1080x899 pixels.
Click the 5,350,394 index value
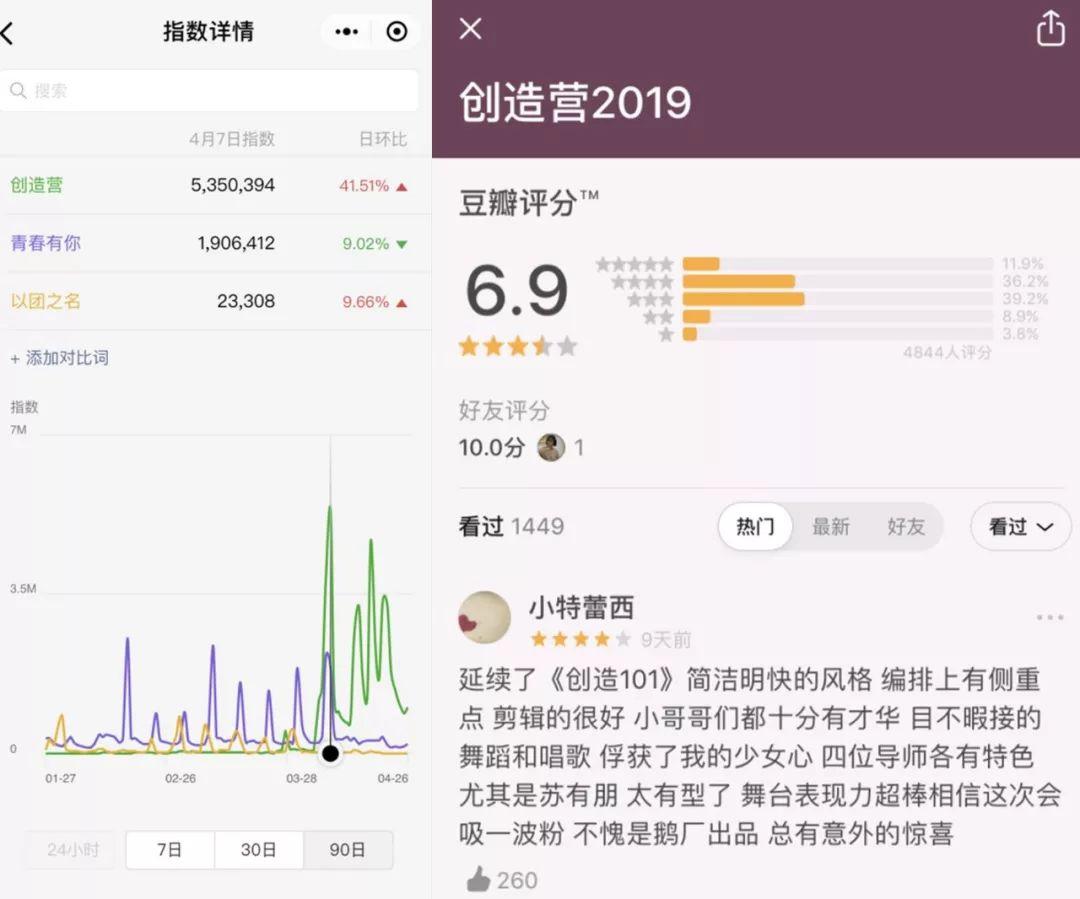coord(233,185)
